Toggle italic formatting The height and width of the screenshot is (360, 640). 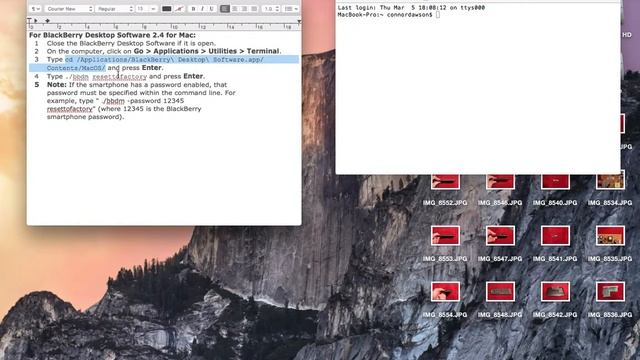pos(202,9)
